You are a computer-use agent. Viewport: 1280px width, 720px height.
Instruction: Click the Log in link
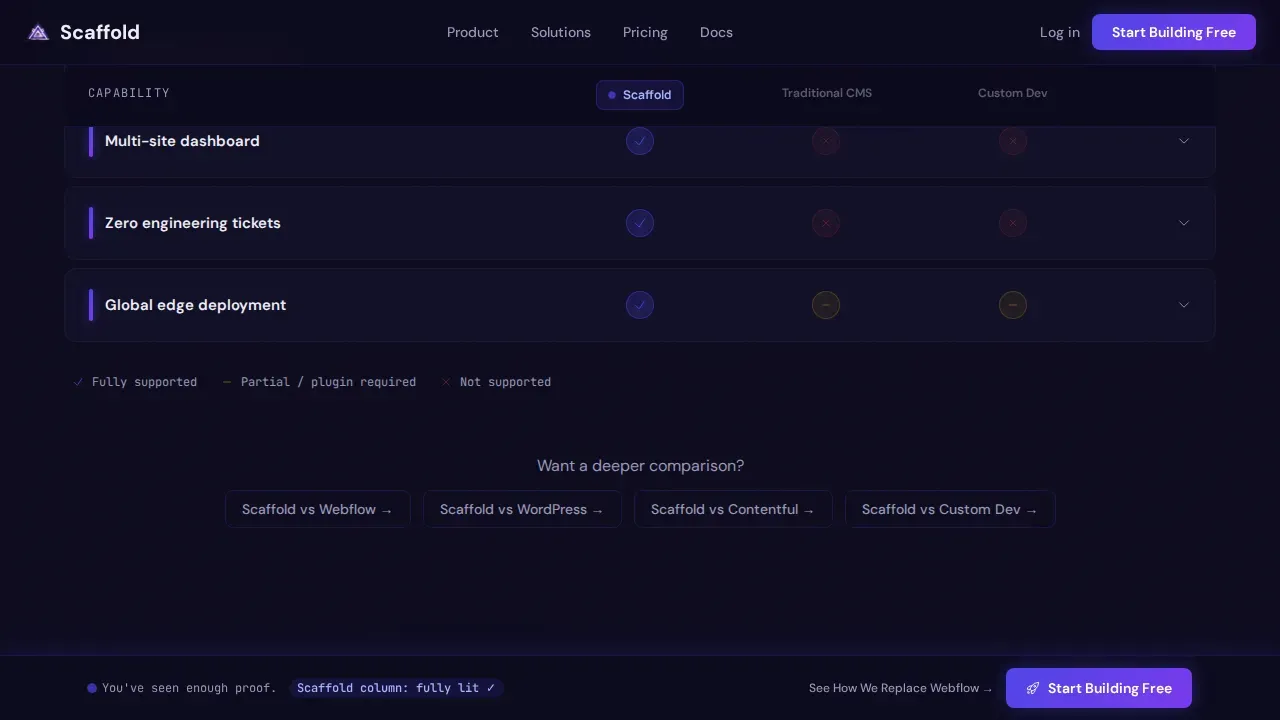[1059, 32]
